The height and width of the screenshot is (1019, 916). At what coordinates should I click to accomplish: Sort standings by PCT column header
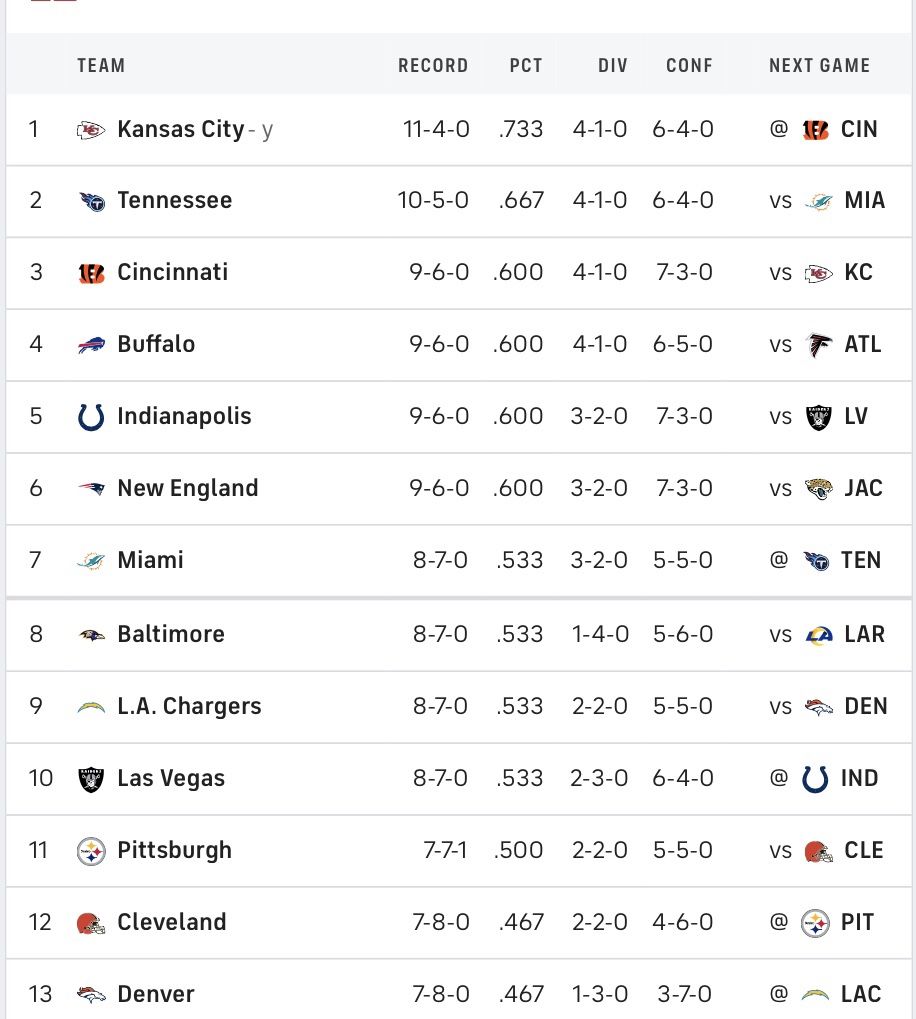click(526, 66)
